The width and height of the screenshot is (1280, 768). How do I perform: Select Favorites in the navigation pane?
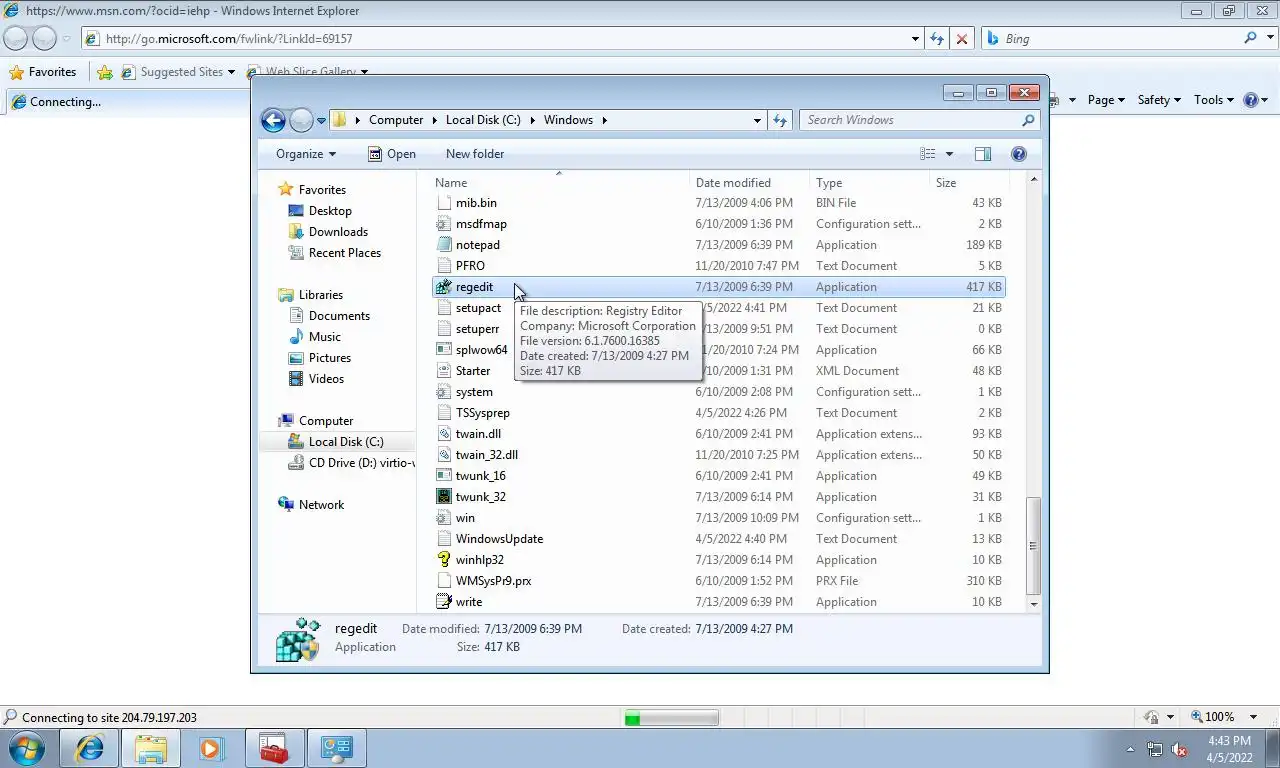click(x=322, y=190)
